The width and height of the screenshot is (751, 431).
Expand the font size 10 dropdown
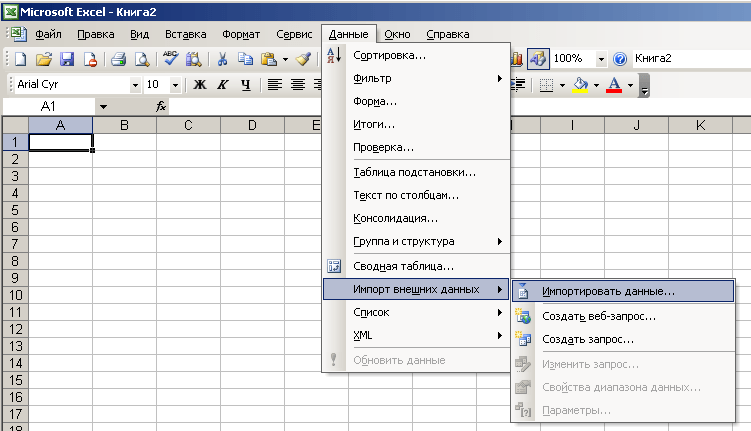tap(176, 85)
